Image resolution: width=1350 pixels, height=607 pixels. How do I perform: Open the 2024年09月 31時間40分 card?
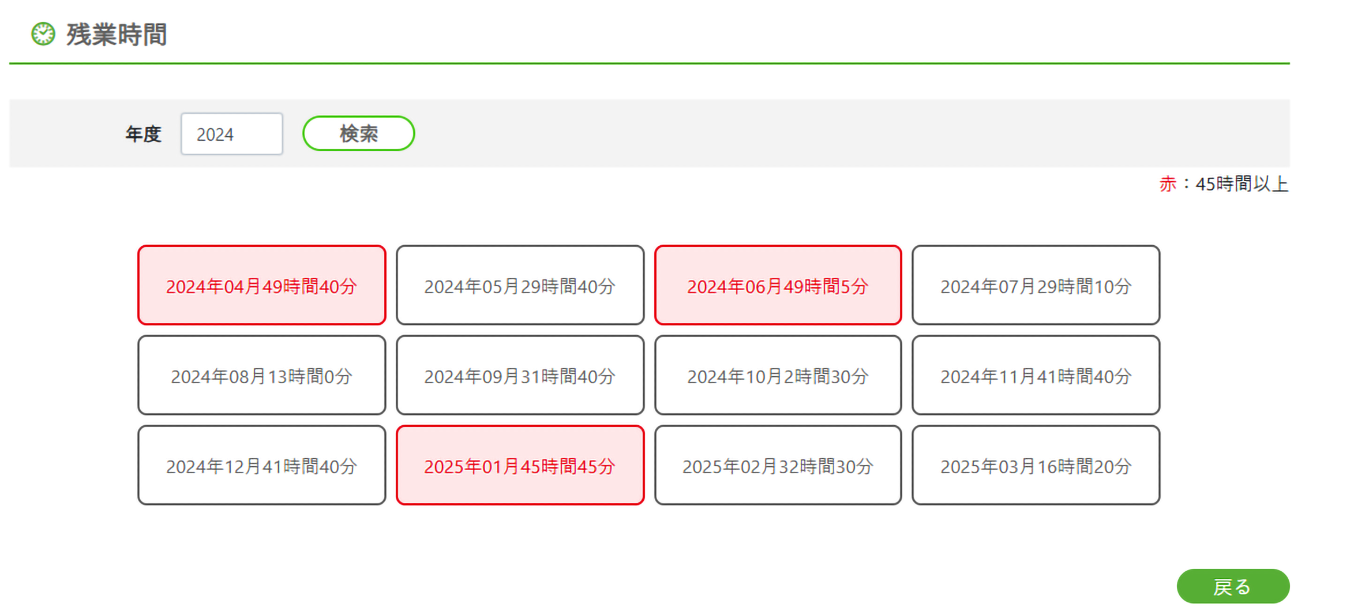click(520, 376)
